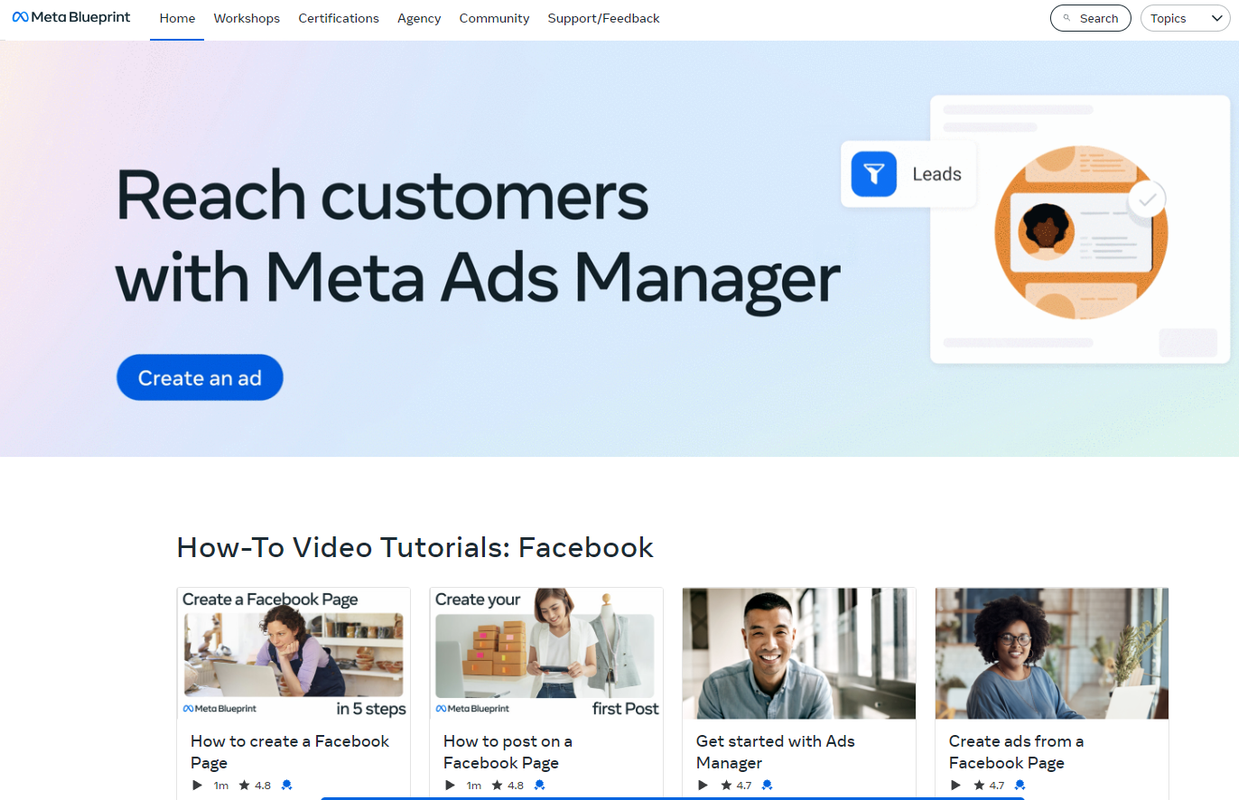Click the blue Leads funnel icon
Viewport: 1239px width, 800px height.
[x=874, y=174]
